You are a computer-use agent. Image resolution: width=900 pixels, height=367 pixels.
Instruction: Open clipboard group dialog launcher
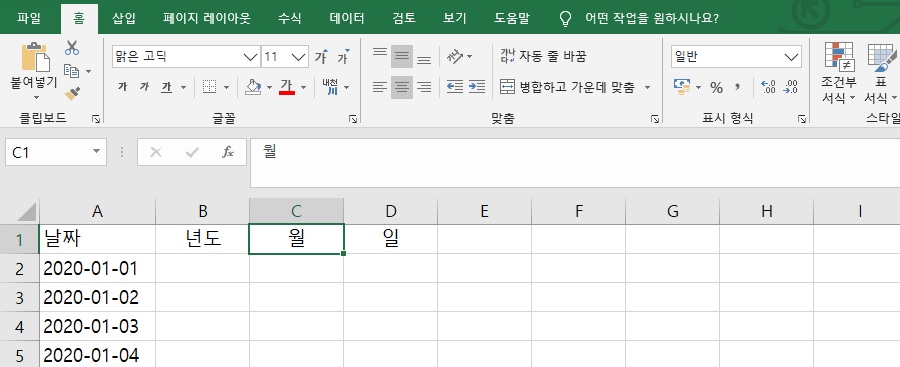click(x=96, y=119)
